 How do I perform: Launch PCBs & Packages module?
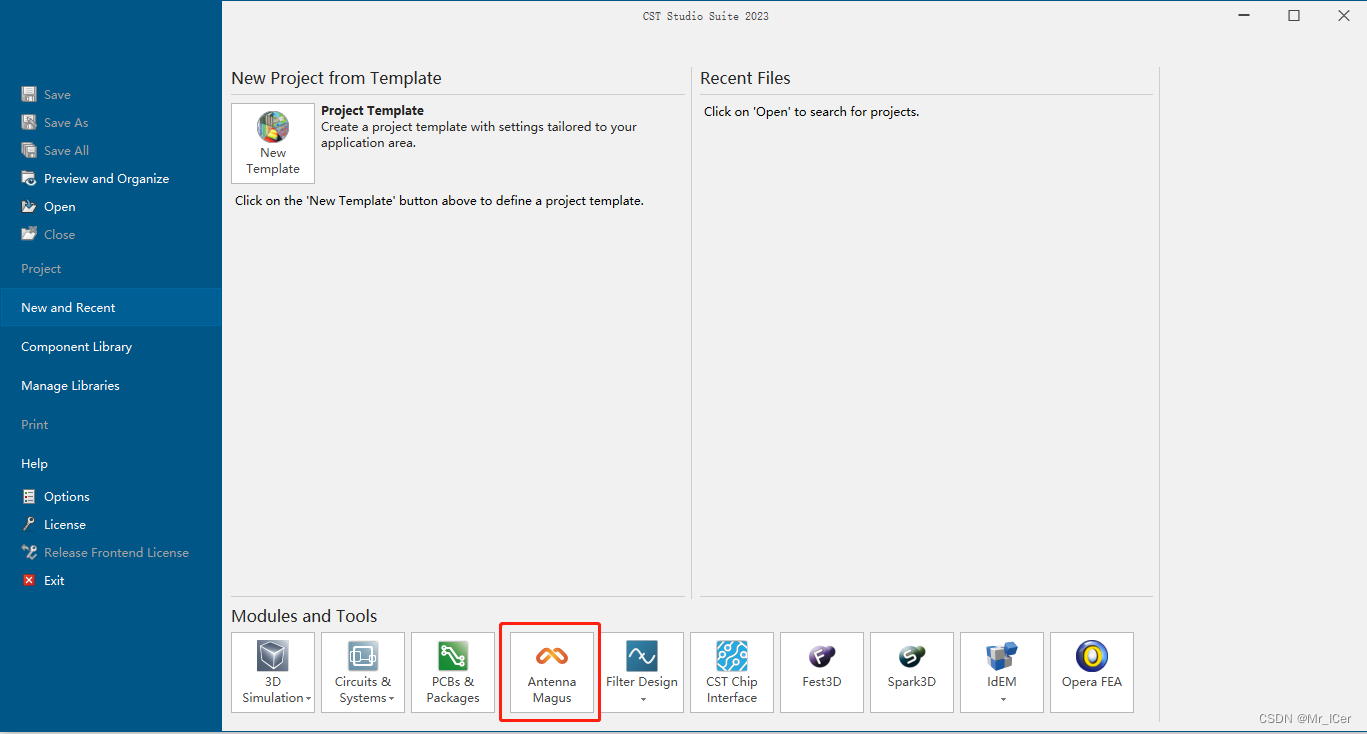tap(453, 672)
